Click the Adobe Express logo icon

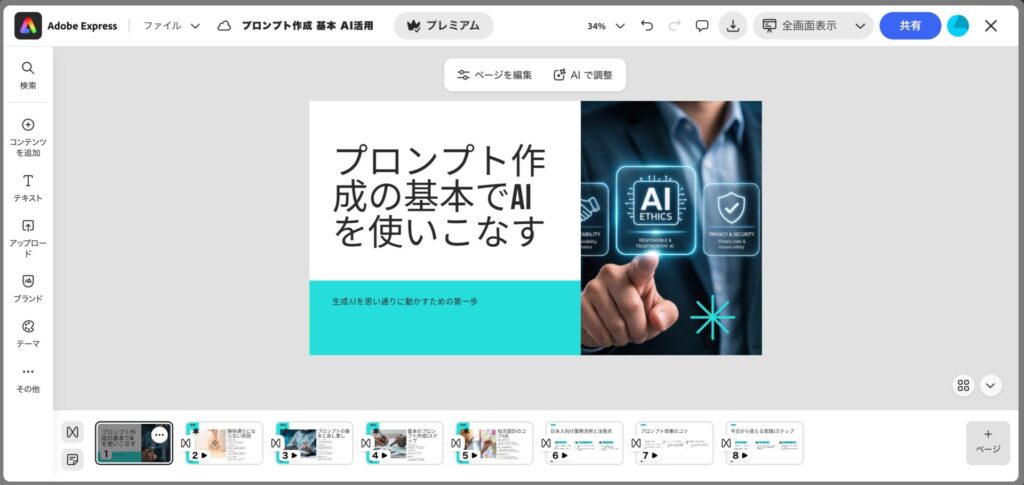click(28, 25)
